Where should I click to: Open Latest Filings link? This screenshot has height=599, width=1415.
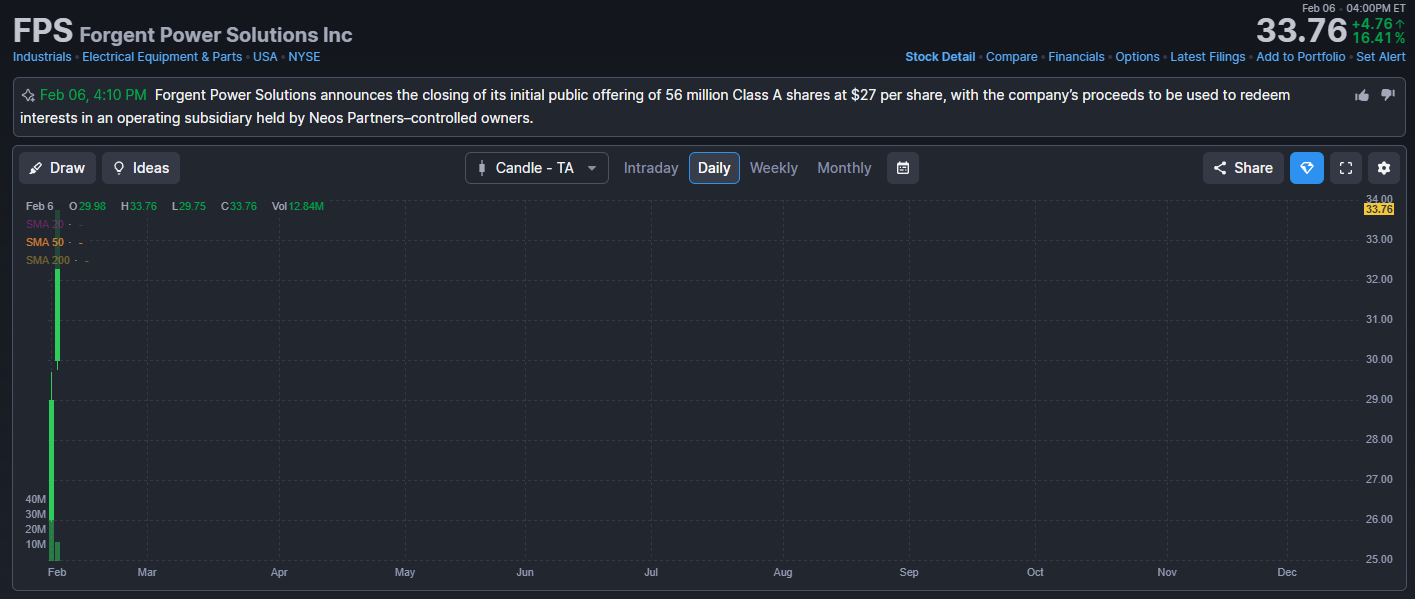click(1208, 57)
